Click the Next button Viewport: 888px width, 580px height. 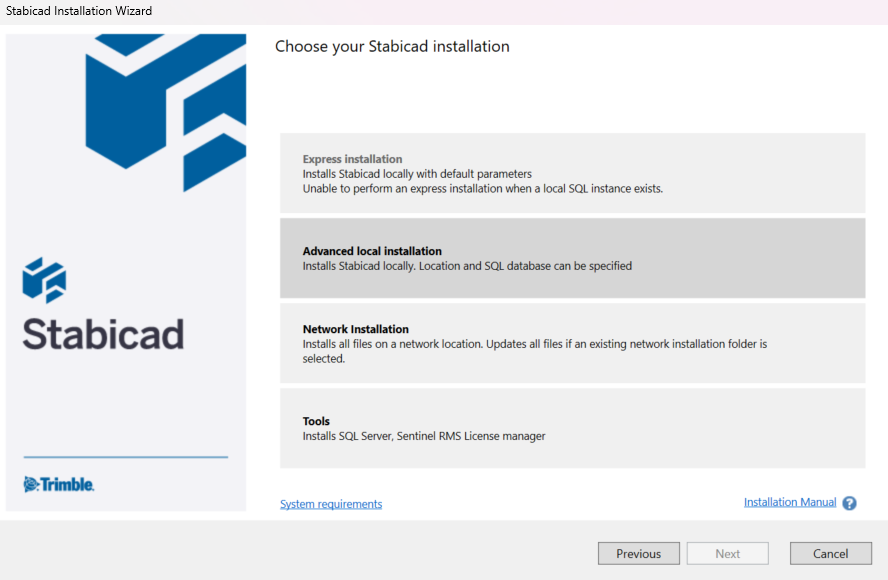point(727,553)
